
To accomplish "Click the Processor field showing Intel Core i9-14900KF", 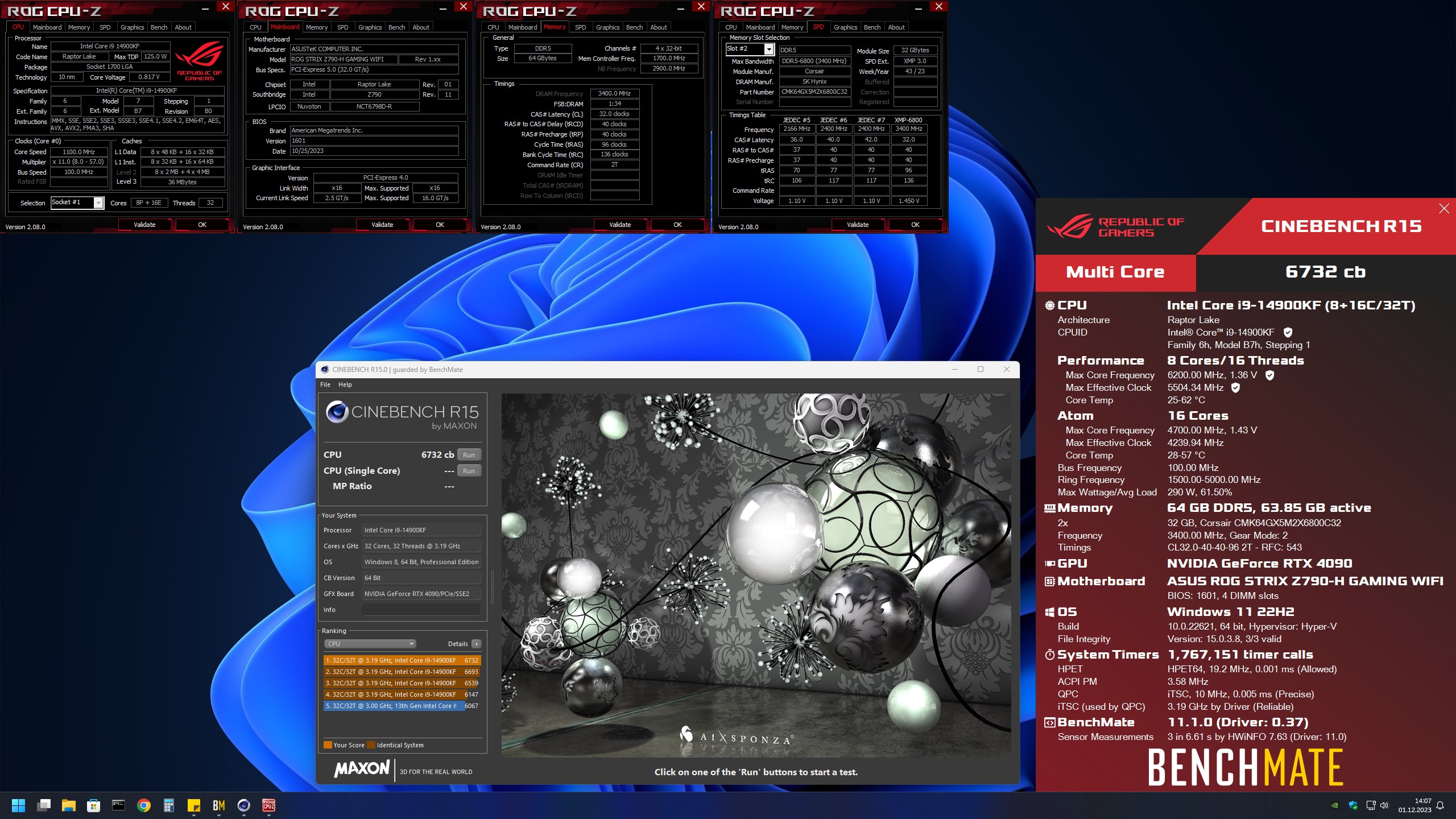I will (421, 530).
